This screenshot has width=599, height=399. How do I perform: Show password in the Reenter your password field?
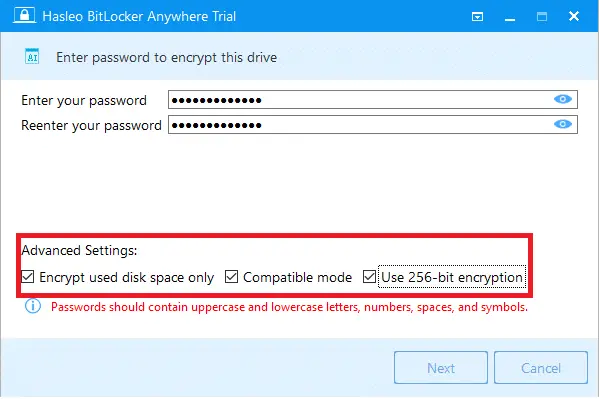(563, 124)
